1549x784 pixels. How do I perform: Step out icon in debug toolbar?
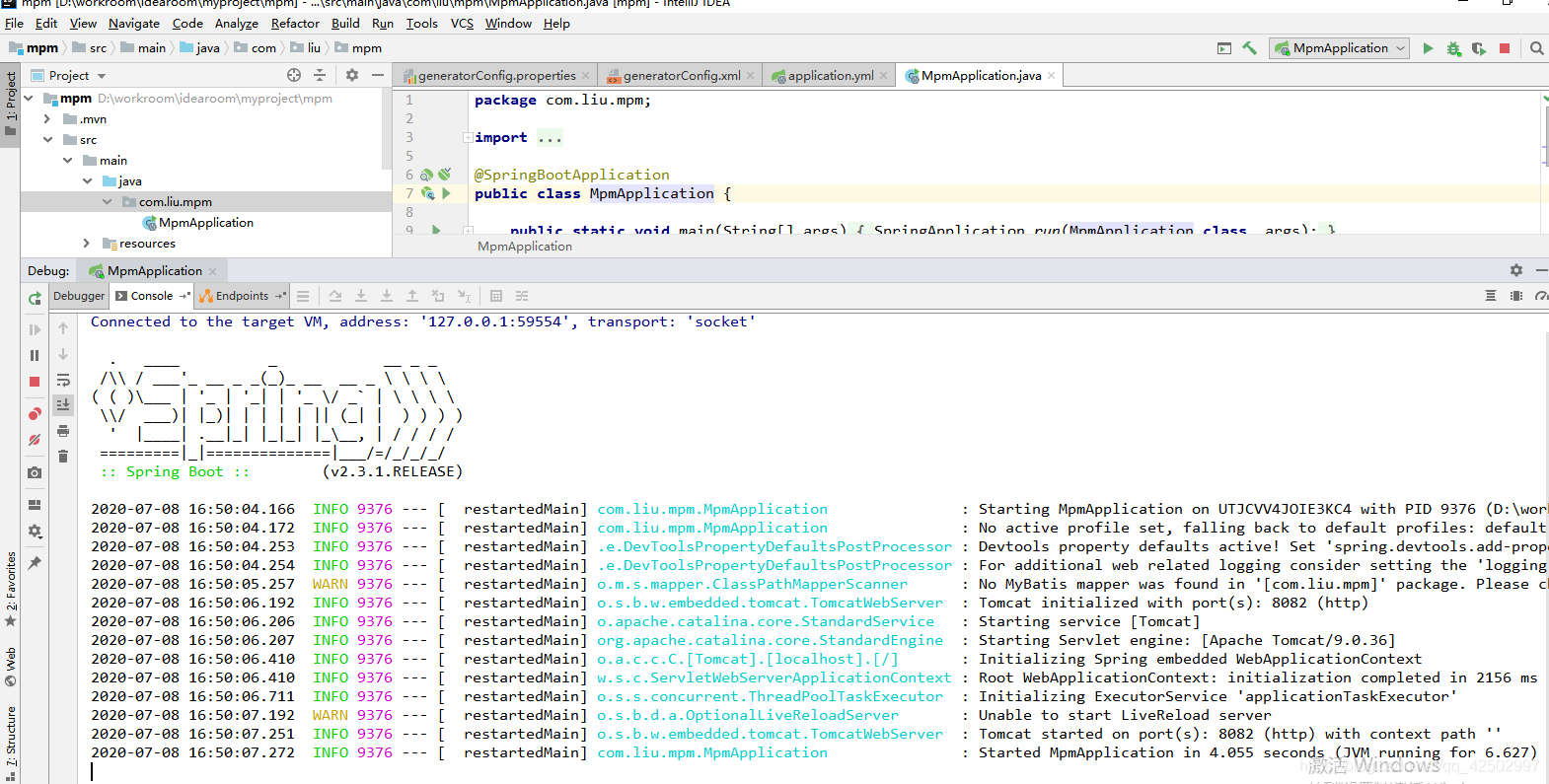click(x=412, y=296)
